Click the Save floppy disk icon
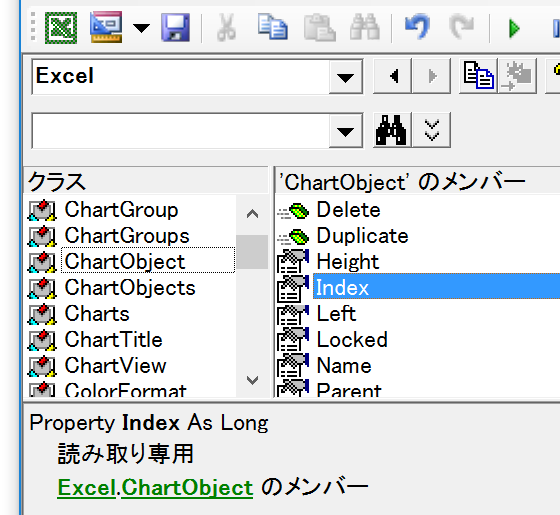Screen dimensions: 560x515 175,28
